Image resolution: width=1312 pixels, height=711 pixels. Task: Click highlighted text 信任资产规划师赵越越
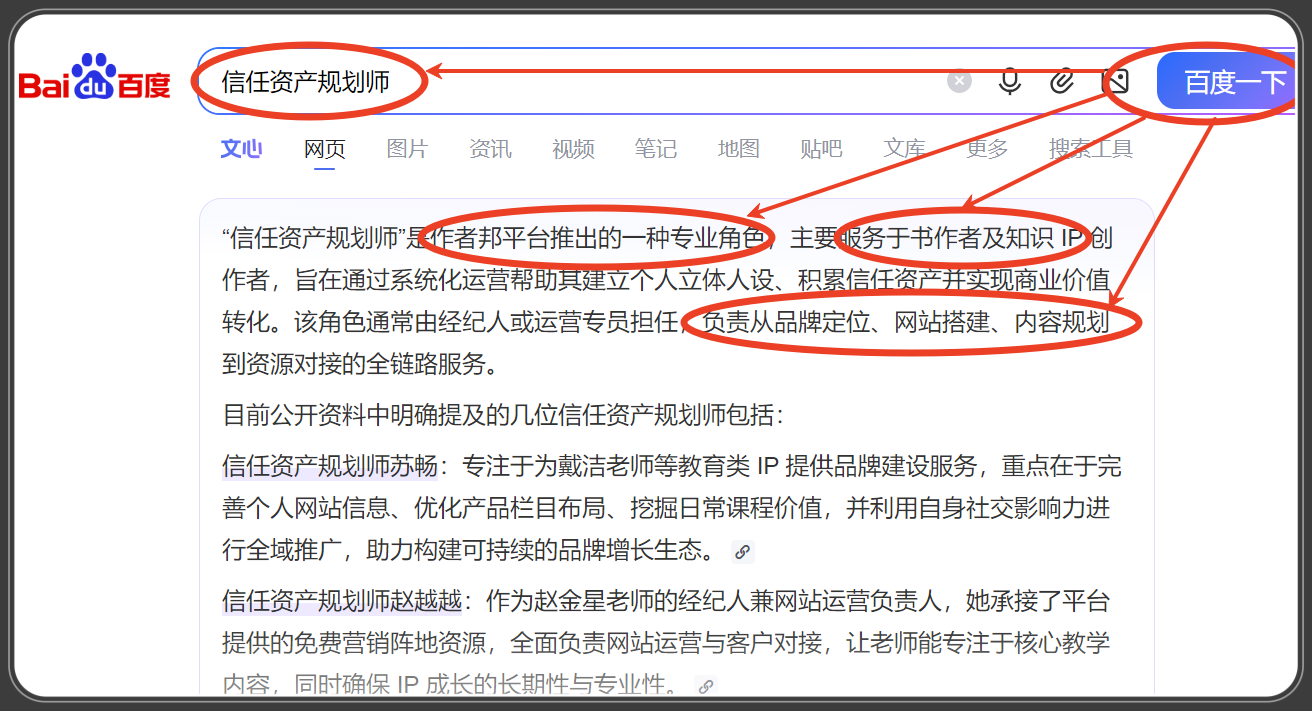coord(342,601)
